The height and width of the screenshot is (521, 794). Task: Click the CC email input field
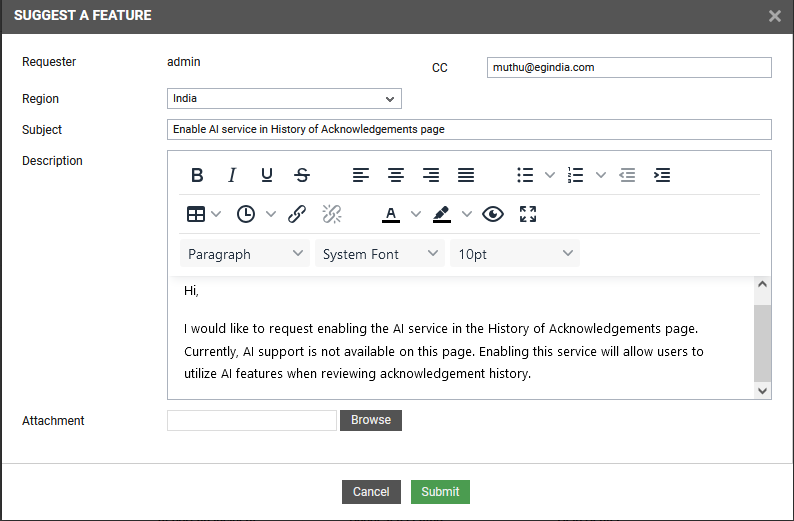pos(629,67)
